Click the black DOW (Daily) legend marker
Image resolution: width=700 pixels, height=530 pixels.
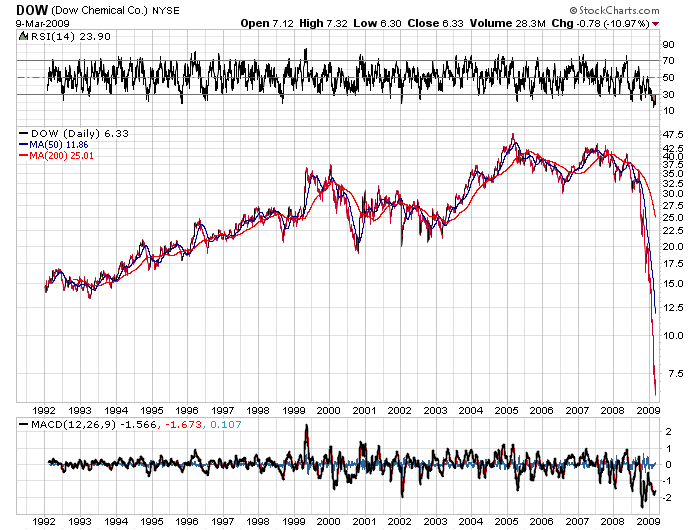(24, 134)
